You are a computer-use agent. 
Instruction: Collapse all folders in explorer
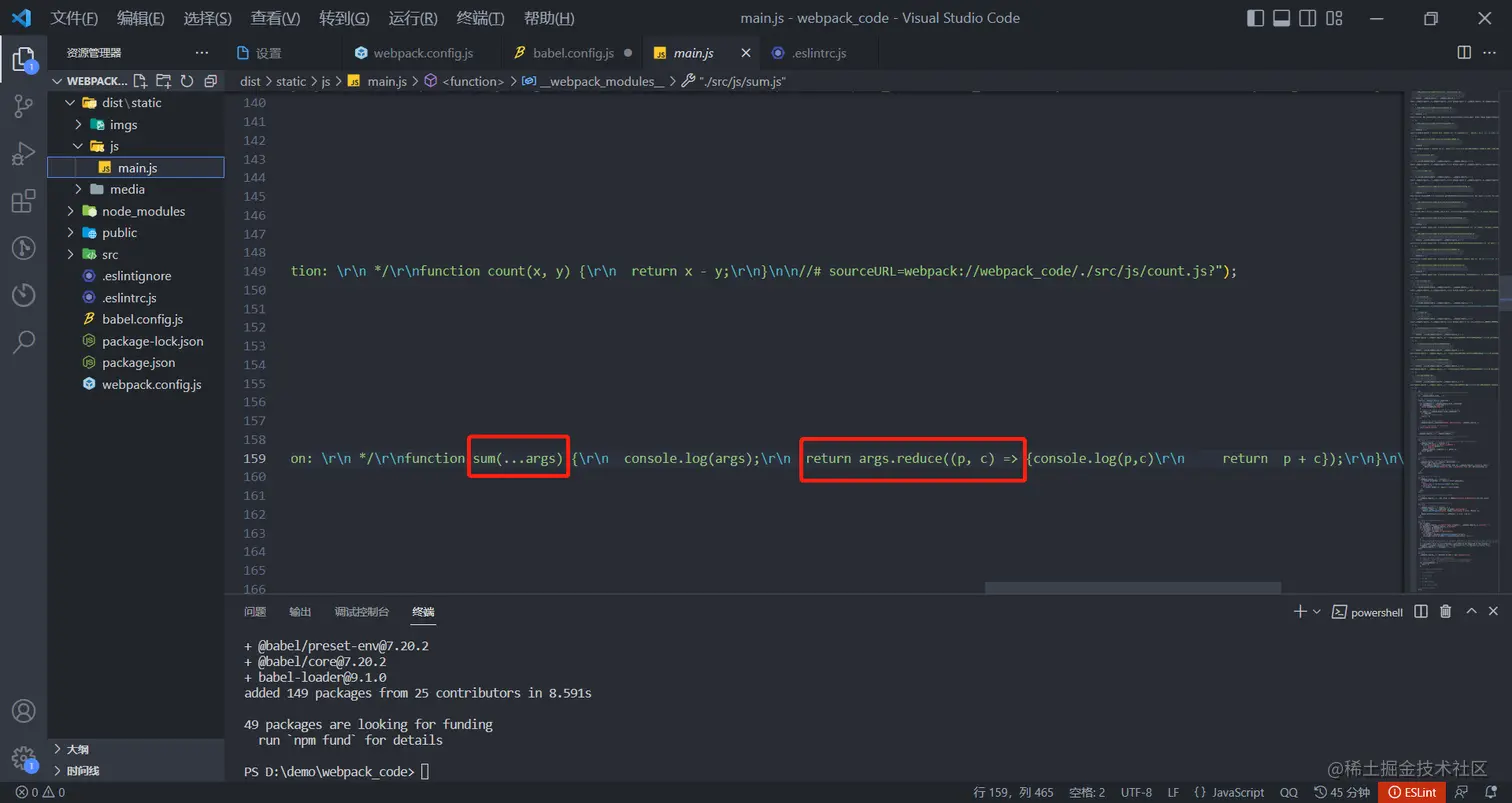coord(210,81)
